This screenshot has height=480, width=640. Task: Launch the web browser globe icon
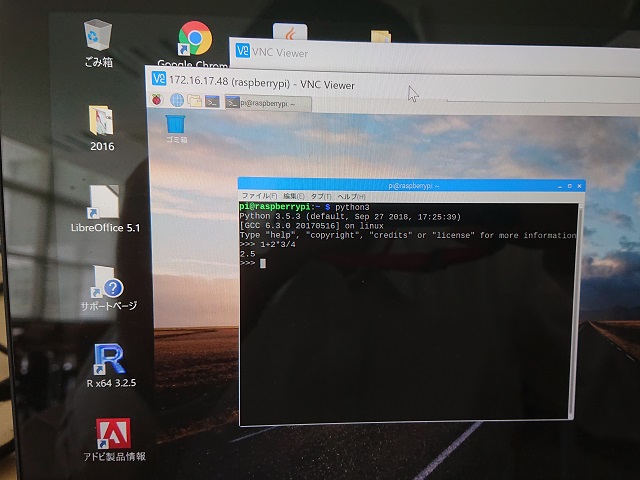pyautogui.click(x=176, y=100)
